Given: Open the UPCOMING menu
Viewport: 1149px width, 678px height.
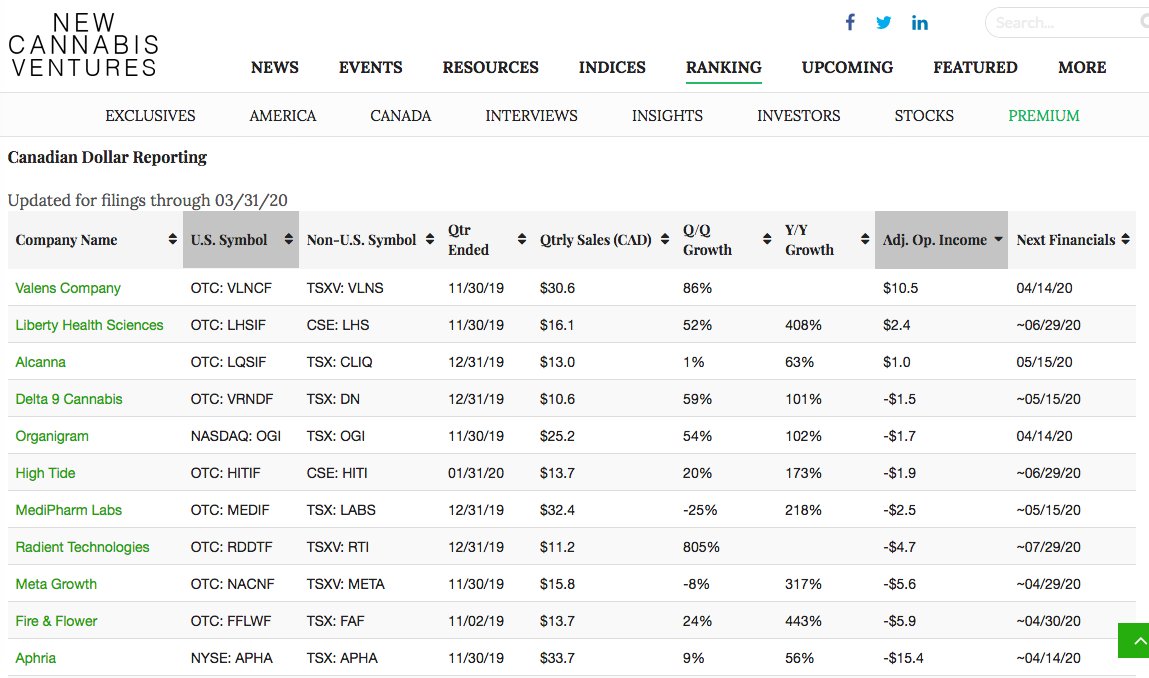Looking at the screenshot, I should point(847,67).
